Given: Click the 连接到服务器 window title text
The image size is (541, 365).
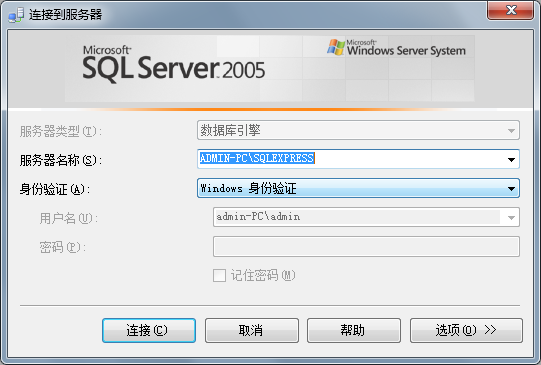Looking at the screenshot, I should pyautogui.click(x=66, y=14).
